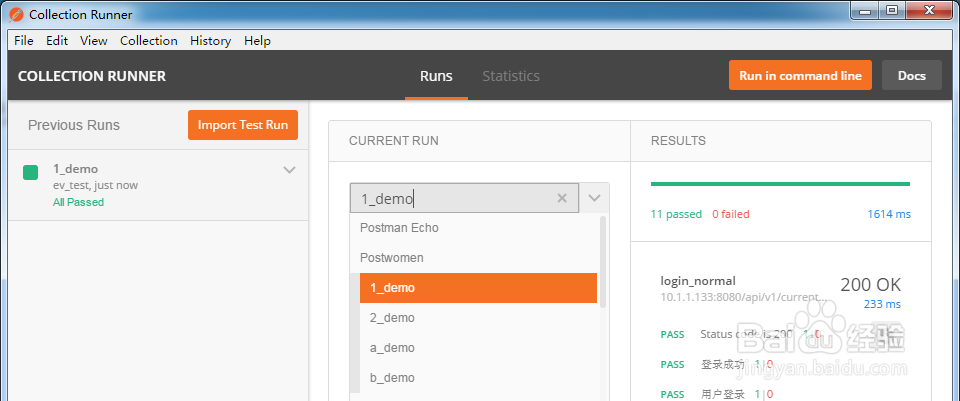Image resolution: width=960 pixels, height=401 pixels.
Task: Click the Postman logo in the title bar
Action: click(17, 14)
